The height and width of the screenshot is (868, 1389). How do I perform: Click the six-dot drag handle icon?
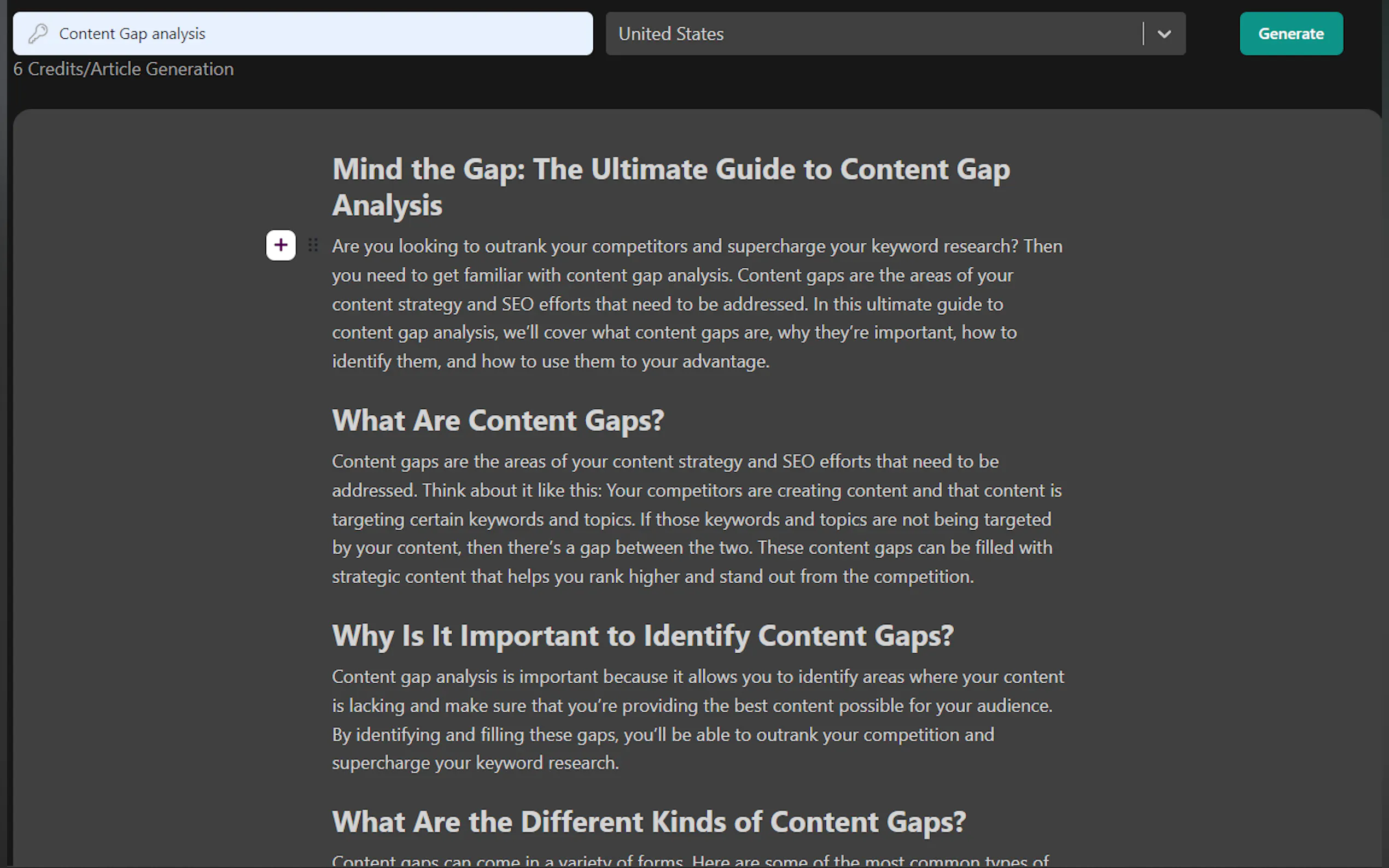click(x=313, y=245)
